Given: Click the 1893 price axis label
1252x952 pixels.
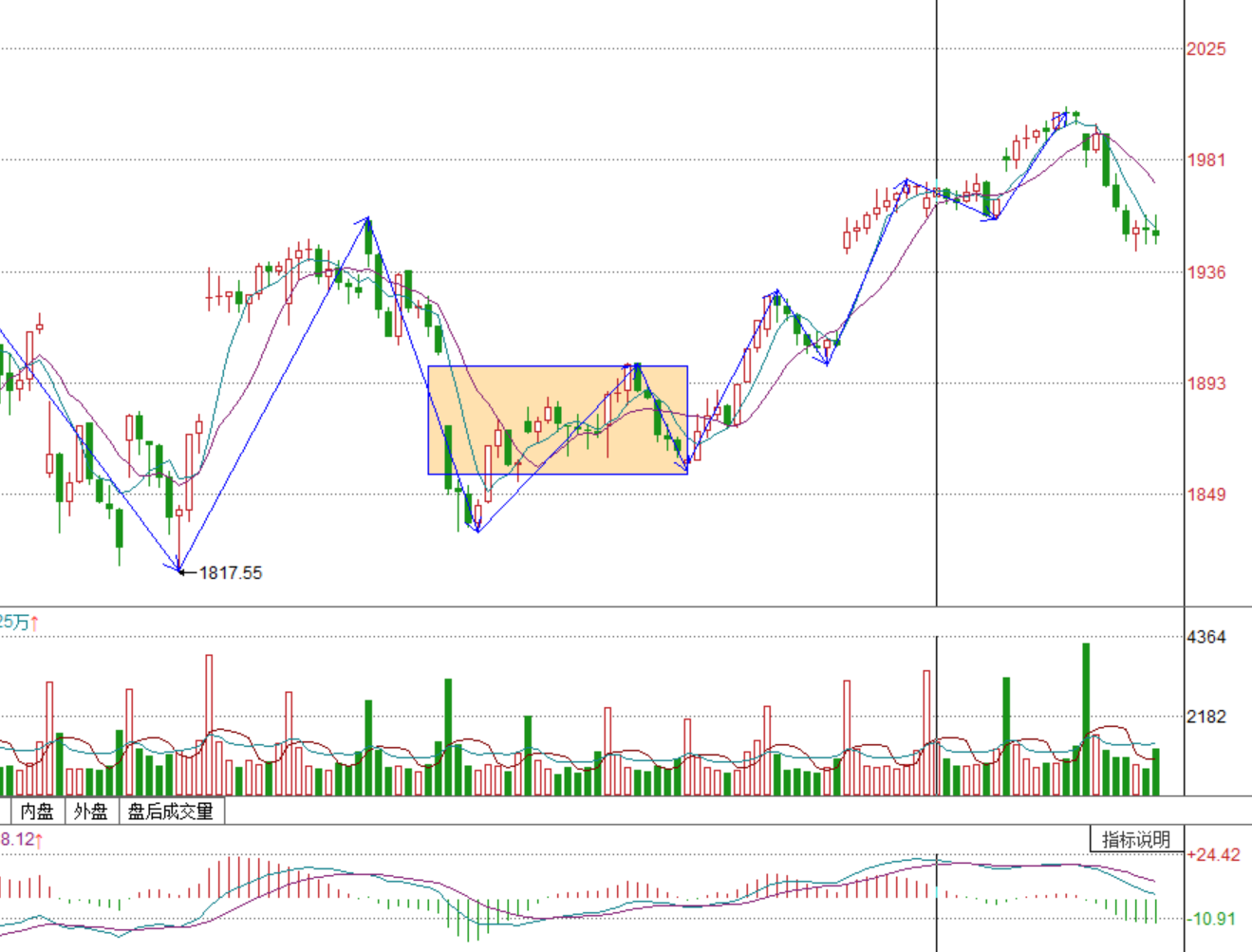Looking at the screenshot, I should pos(1205,383).
